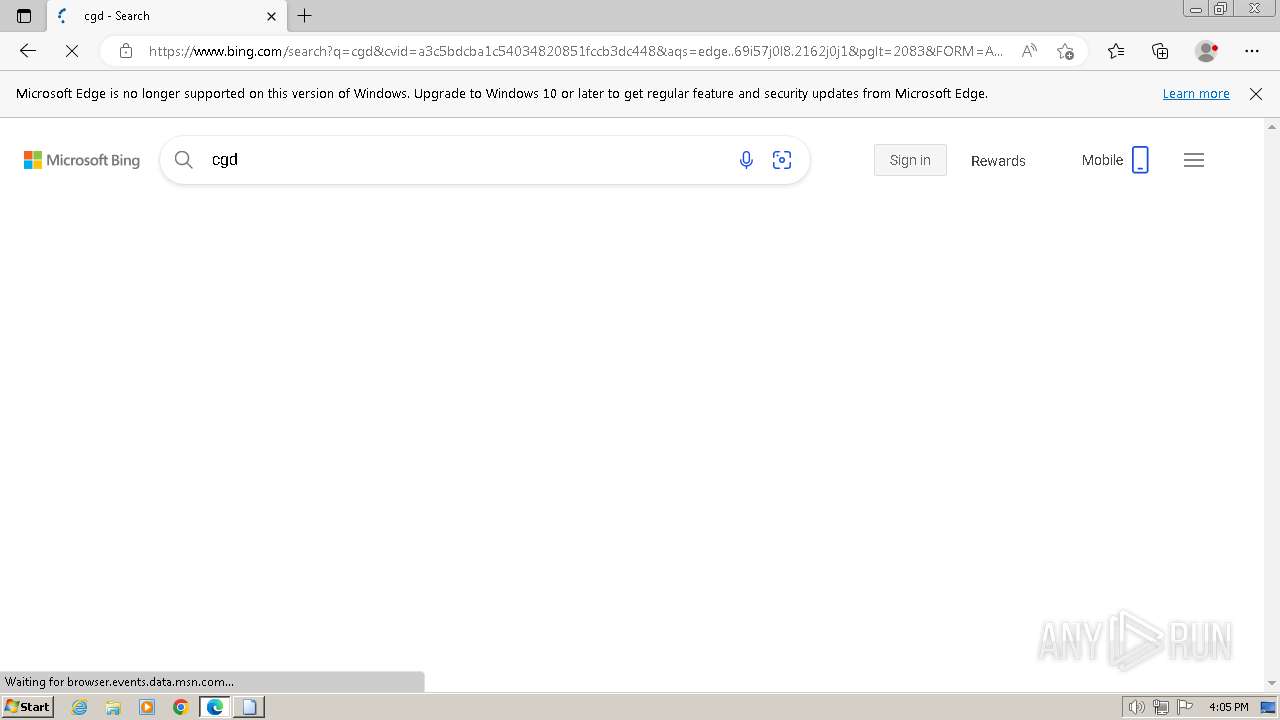Open File Explorer from taskbar
This screenshot has height=720, width=1280.
[113, 707]
